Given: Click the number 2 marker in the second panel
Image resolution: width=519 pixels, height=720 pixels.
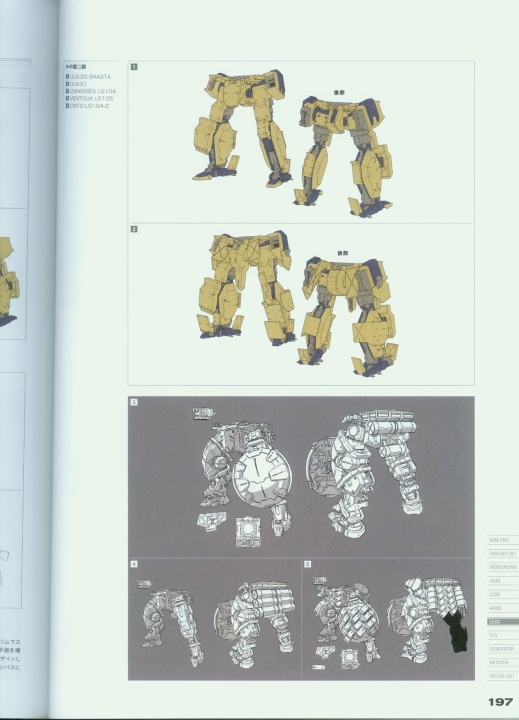Looking at the screenshot, I should pos(134,229).
